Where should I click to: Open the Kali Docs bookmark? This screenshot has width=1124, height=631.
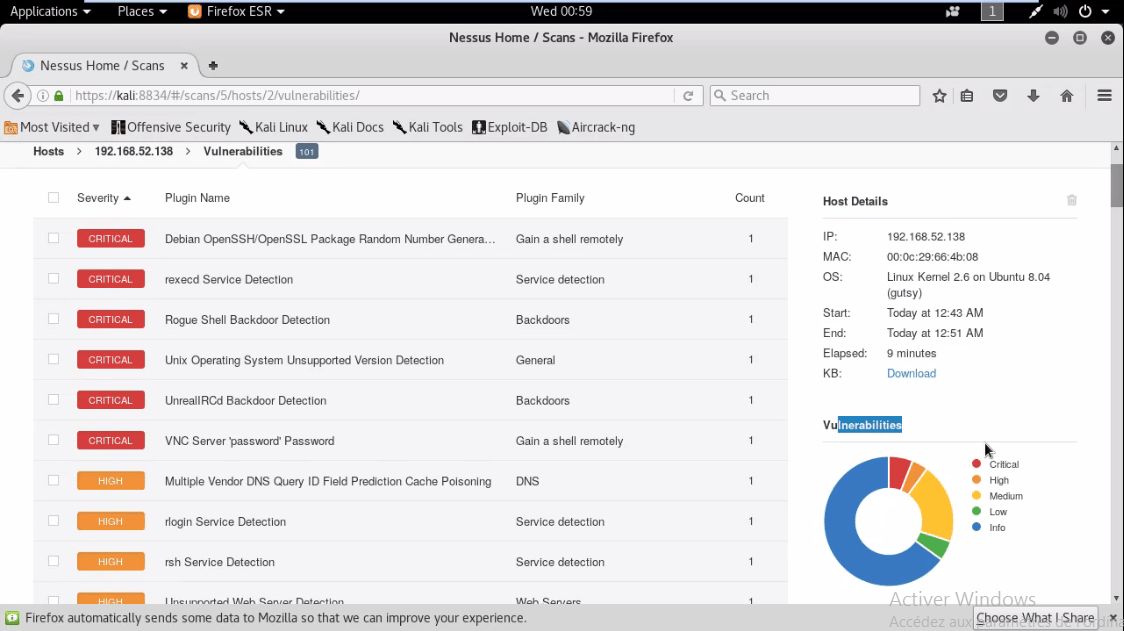coord(350,127)
